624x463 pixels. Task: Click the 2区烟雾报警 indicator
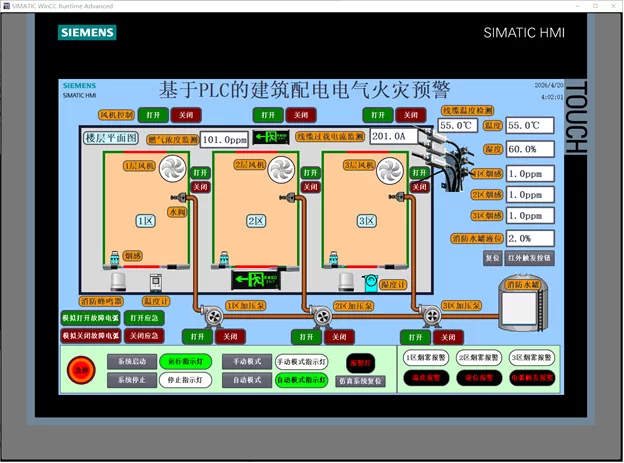pos(479,358)
